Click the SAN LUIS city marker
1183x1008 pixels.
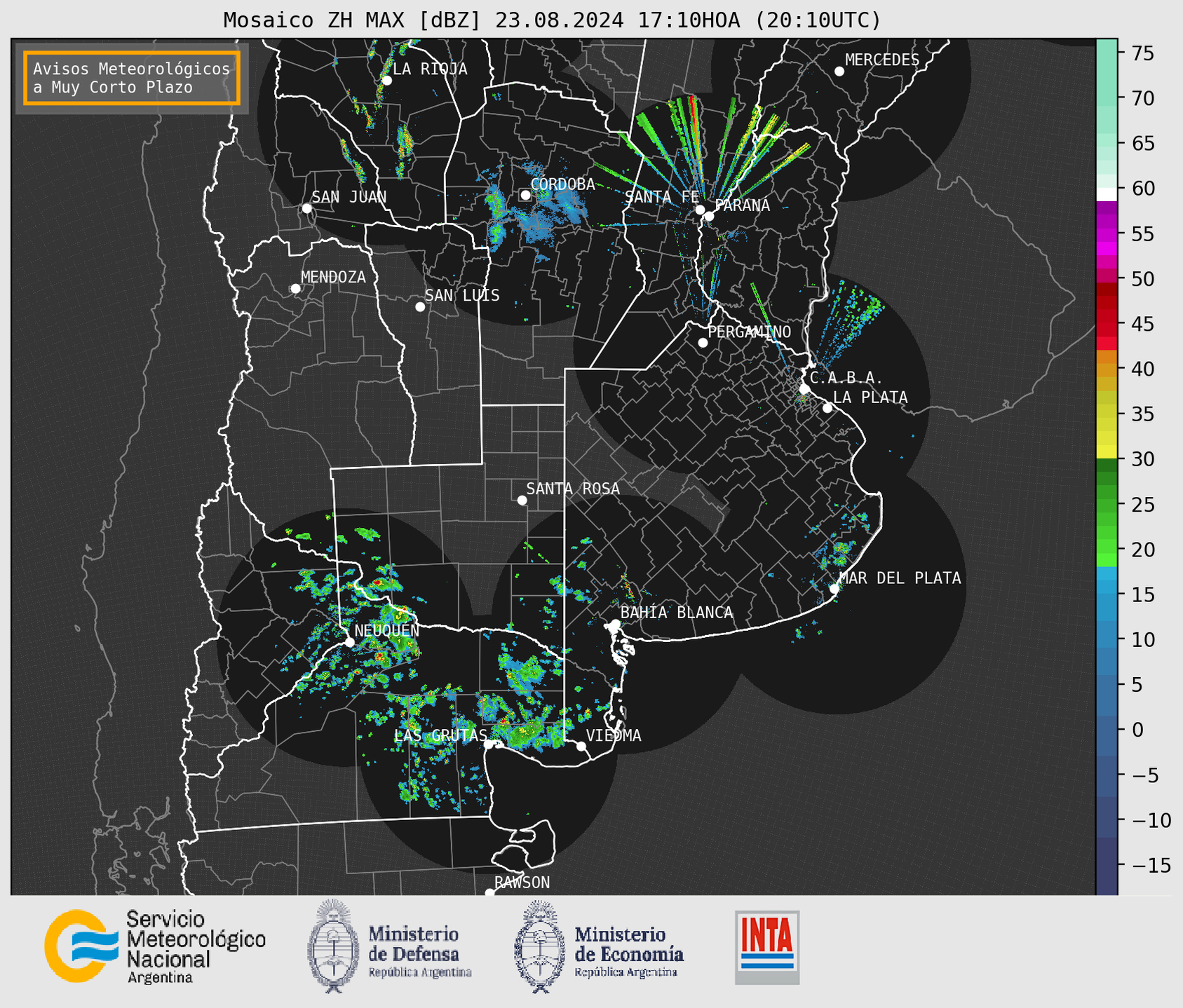point(420,307)
